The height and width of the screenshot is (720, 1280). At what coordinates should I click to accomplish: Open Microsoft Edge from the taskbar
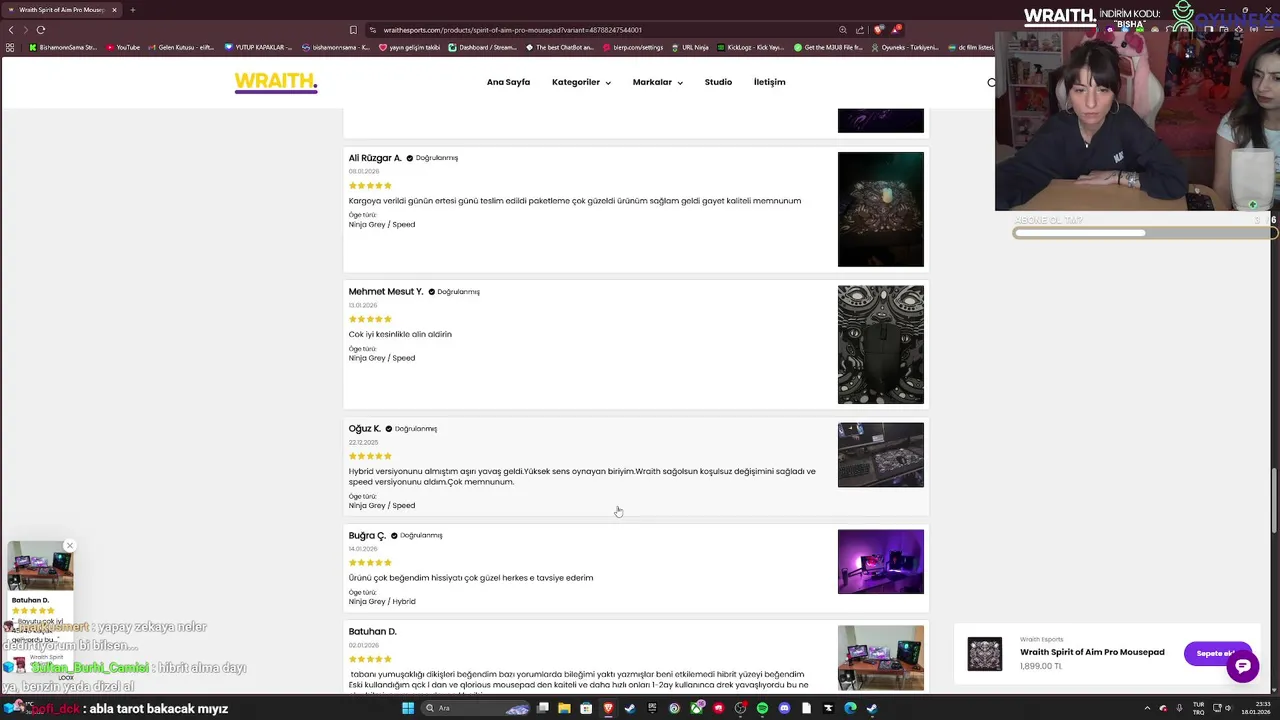point(850,708)
